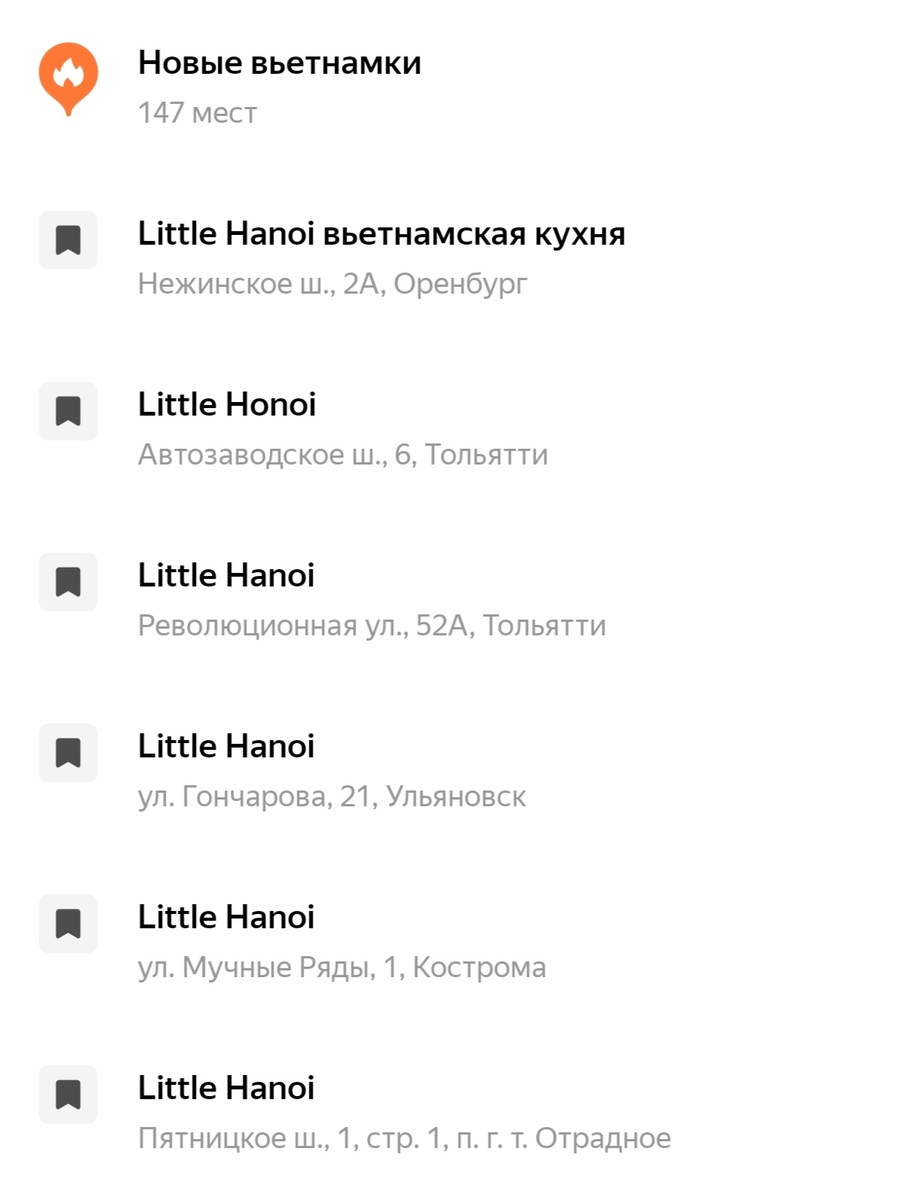Click the bookmark icon for Little Hanoi вьетнамская кухня

67,240
